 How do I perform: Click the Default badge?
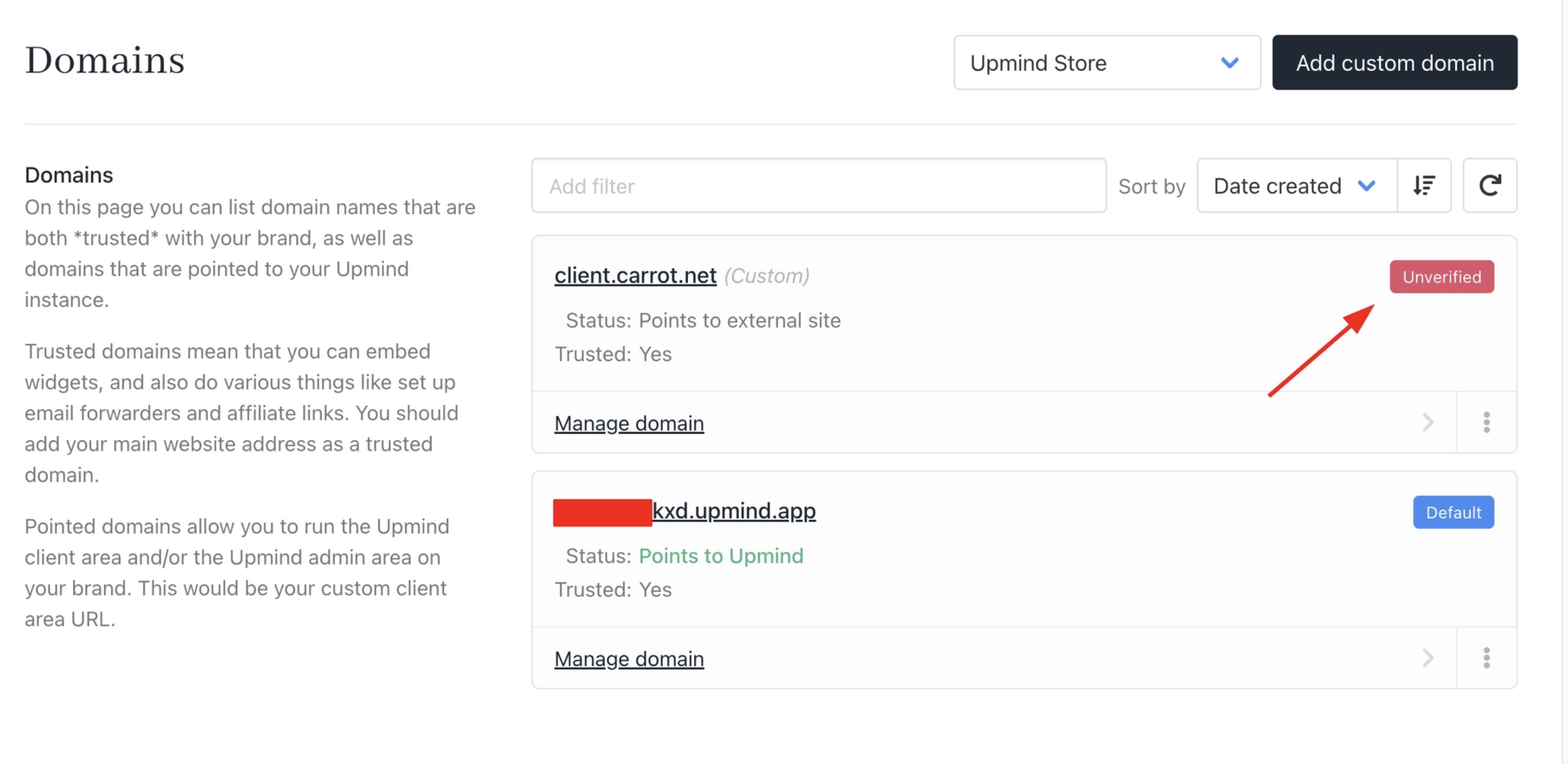(1453, 512)
